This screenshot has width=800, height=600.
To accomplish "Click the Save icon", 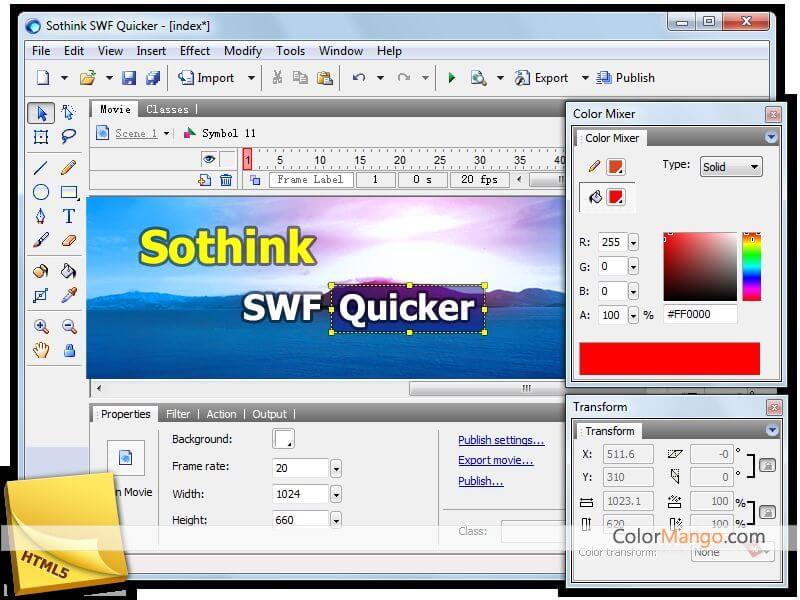I will click(x=129, y=78).
